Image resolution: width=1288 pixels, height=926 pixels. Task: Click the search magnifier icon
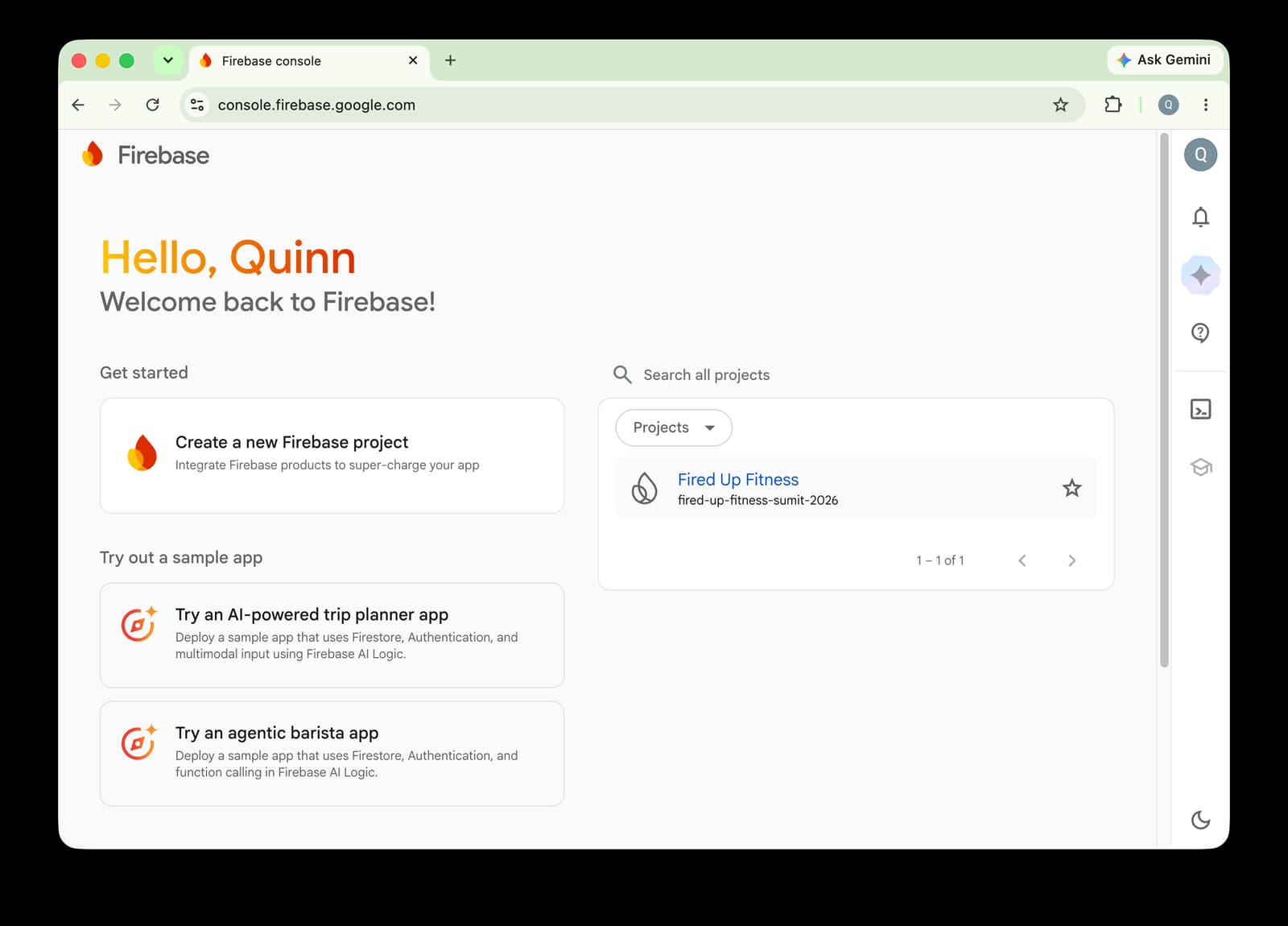622,374
